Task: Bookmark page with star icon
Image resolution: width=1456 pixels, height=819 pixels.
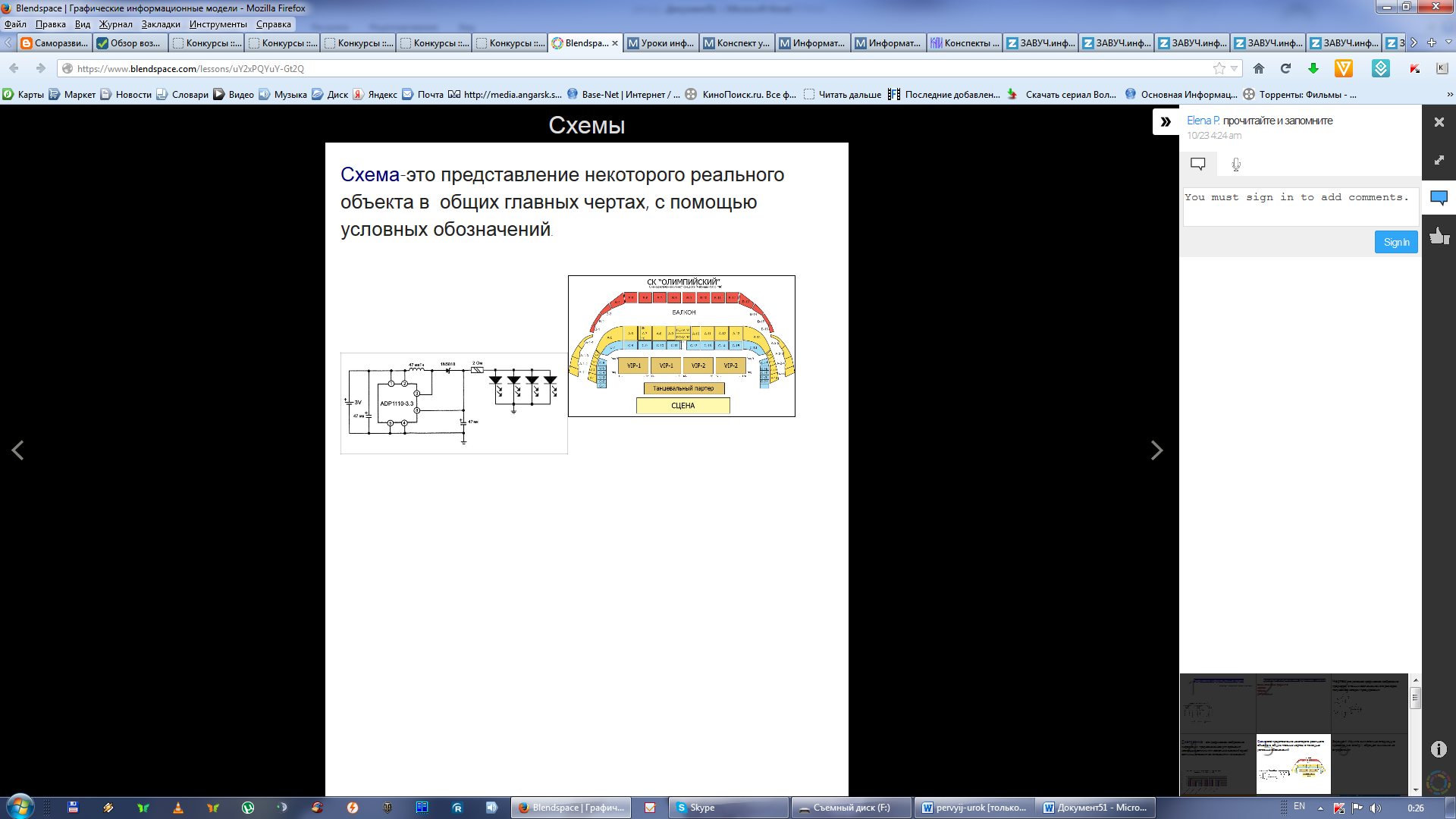Action: point(1219,68)
